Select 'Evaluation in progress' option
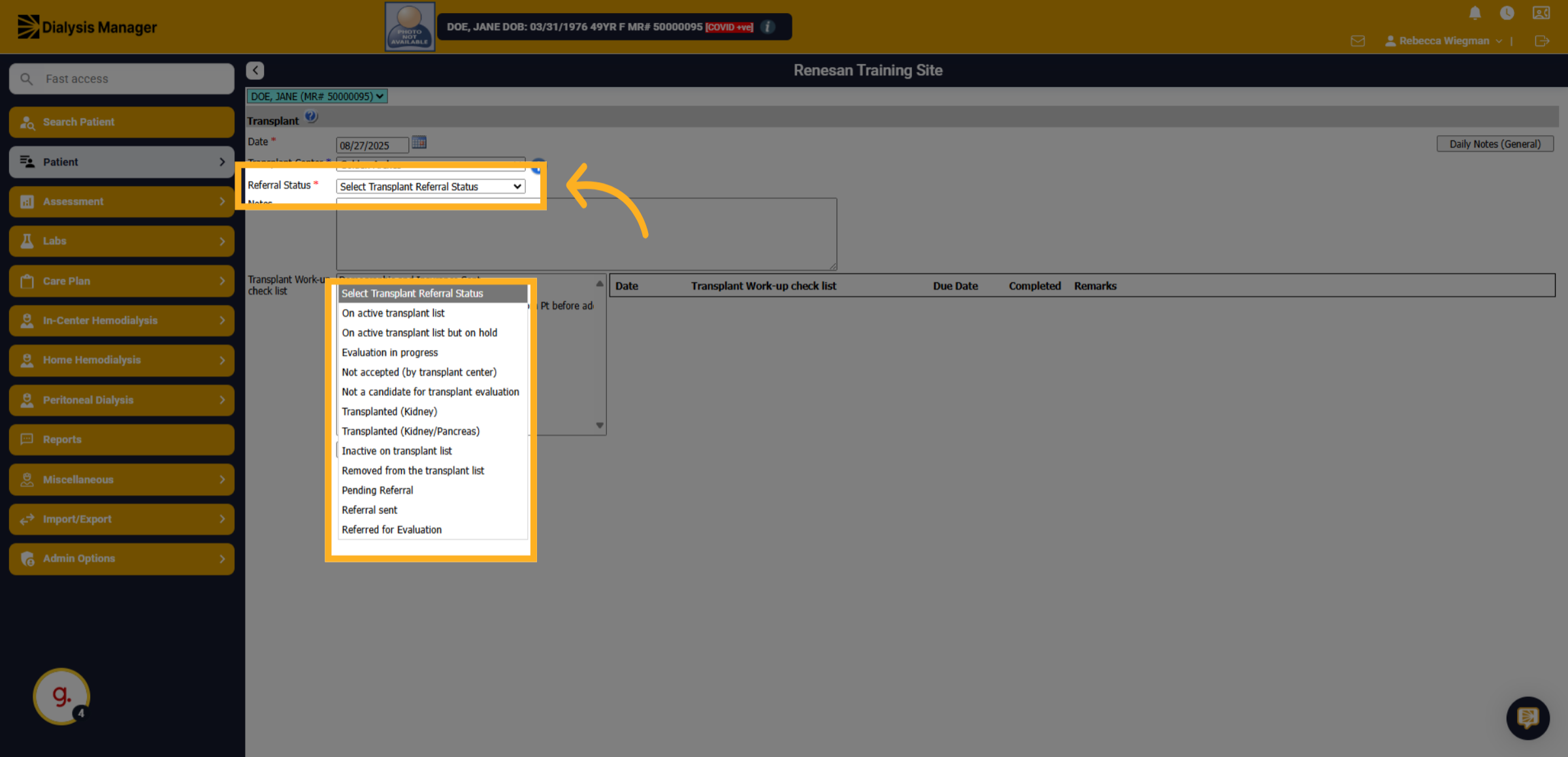The height and width of the screenshot is (757, 1568). 433,353
